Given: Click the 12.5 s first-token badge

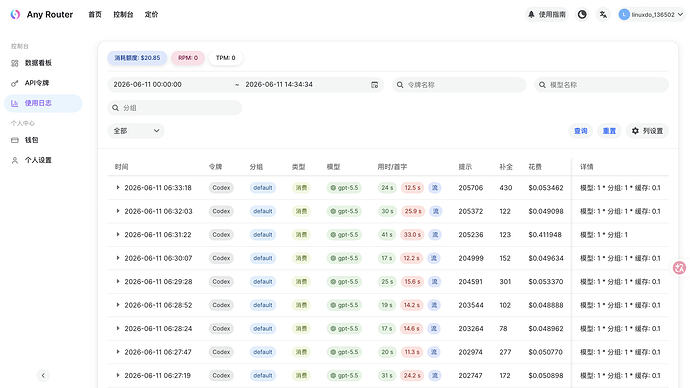Looking at the screenshot, I should [412, 188].
